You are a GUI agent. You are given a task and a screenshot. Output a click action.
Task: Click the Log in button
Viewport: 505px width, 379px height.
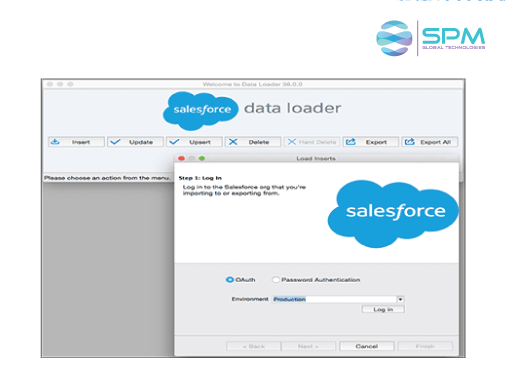pyautogui.click(x=383, y=309)
